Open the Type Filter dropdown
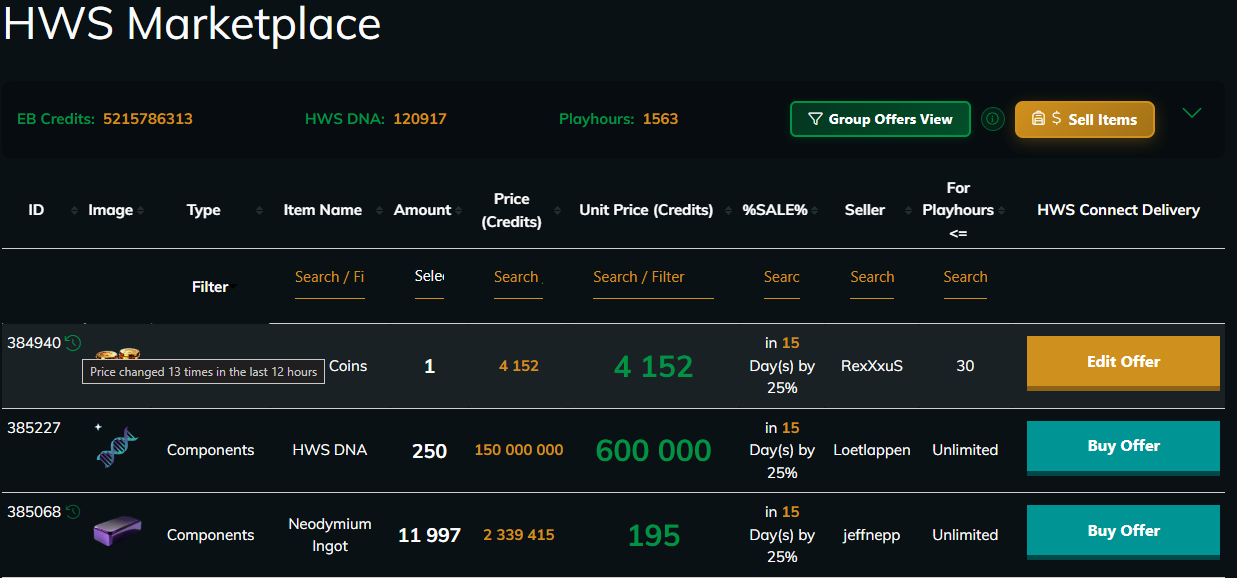This screenshot has height=578, width=1237. click(210, 287)
